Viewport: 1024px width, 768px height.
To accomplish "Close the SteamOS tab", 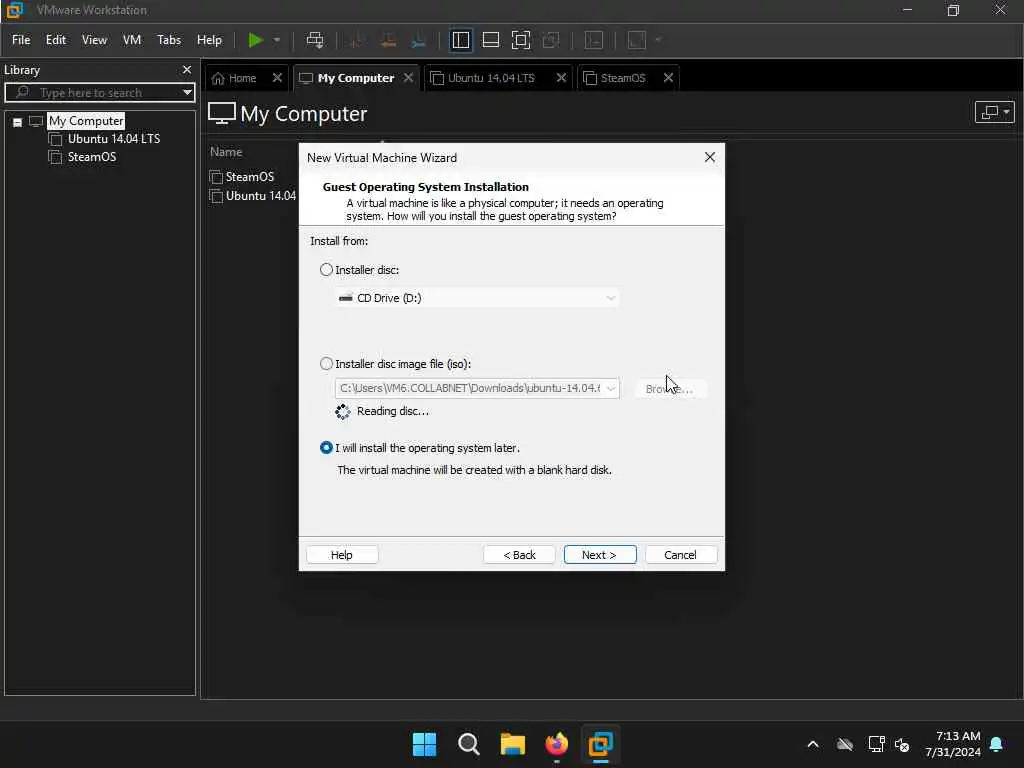I will coord(668,78).
